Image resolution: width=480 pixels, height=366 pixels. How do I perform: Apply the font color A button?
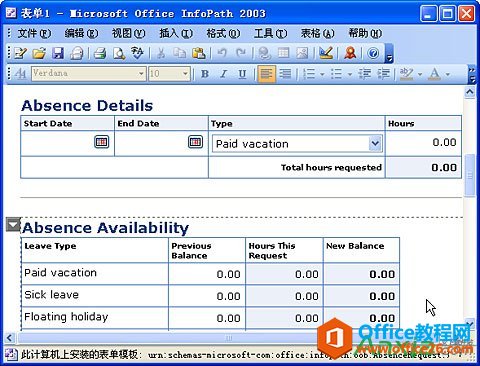click(x=435, y=74)
